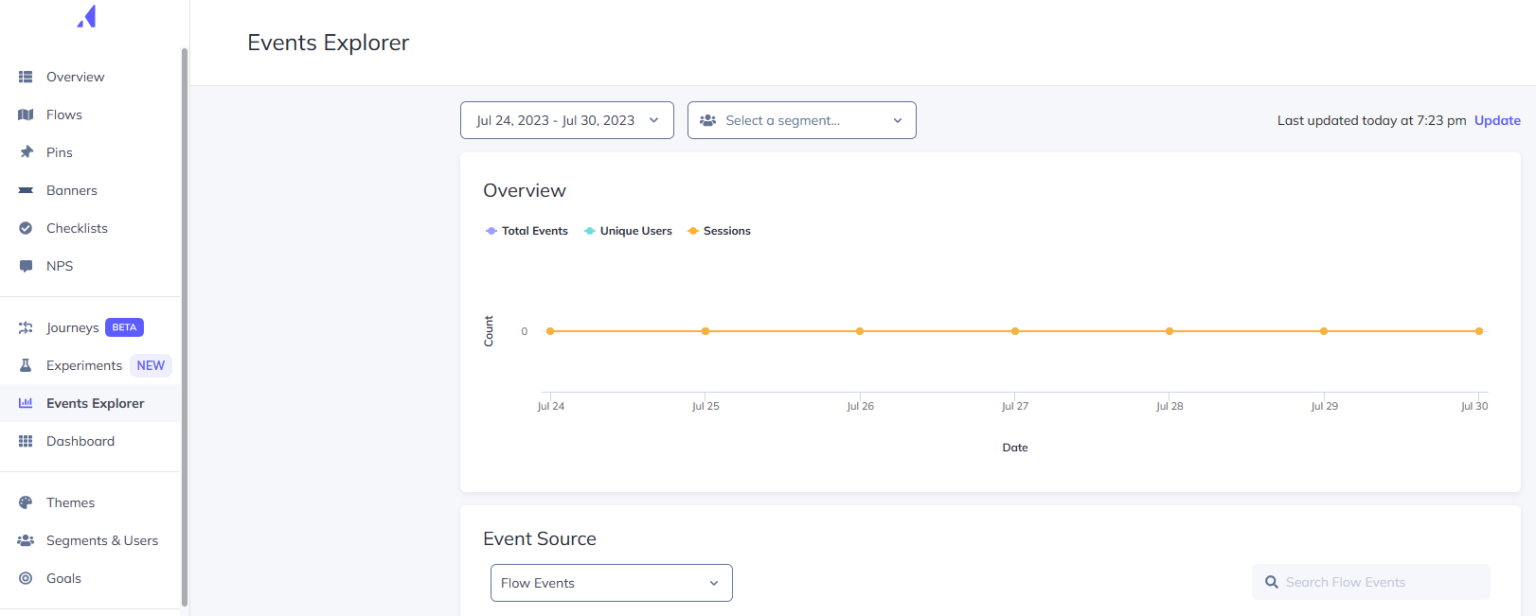This screenshot has width=1536, height=616.
Task: Select the Flows icon in the sidebar
Action: (24, 114)
